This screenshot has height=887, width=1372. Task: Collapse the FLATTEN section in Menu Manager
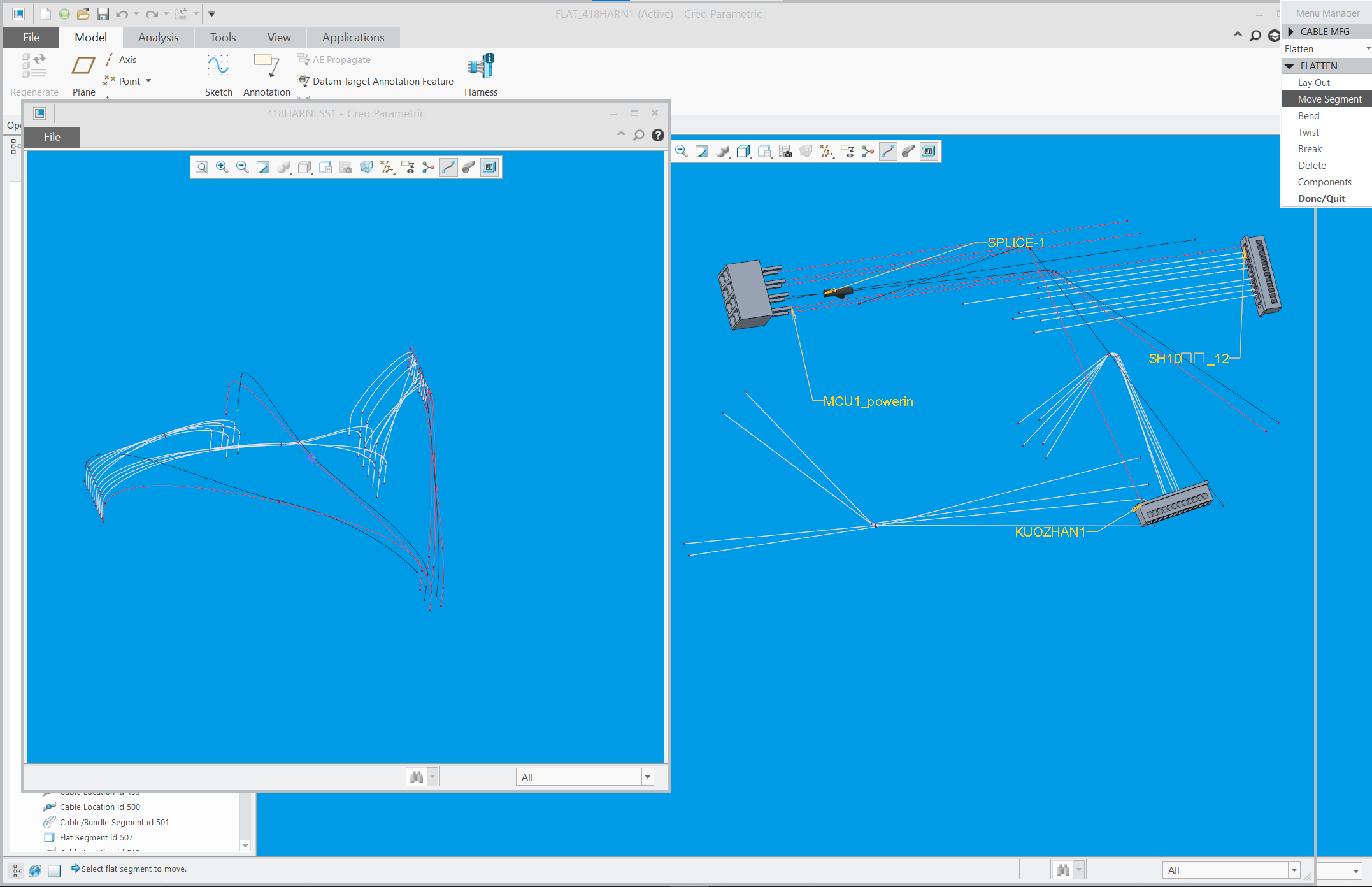(x=1289, y=66)
